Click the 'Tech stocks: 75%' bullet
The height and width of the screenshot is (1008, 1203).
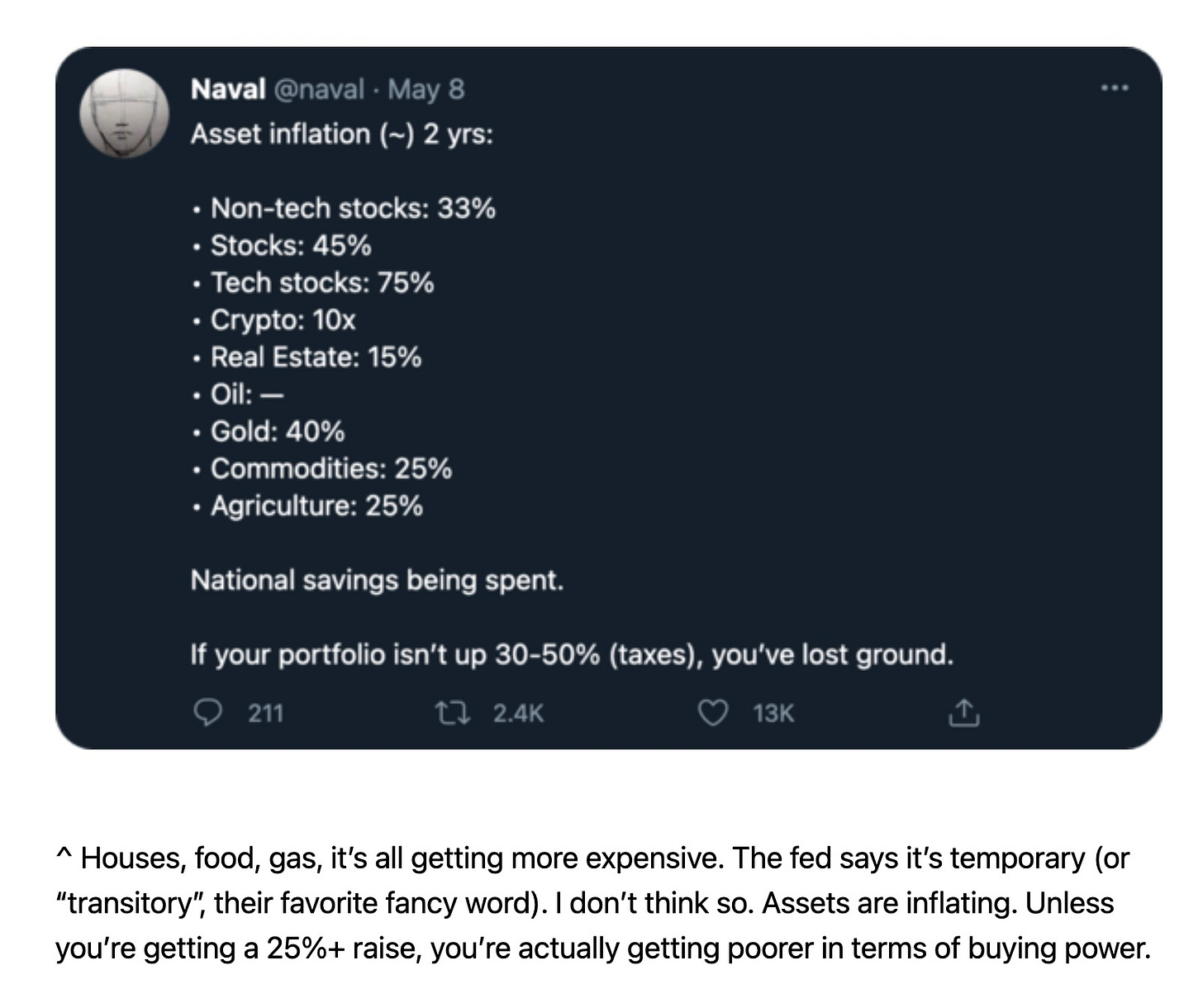point(312,283)
